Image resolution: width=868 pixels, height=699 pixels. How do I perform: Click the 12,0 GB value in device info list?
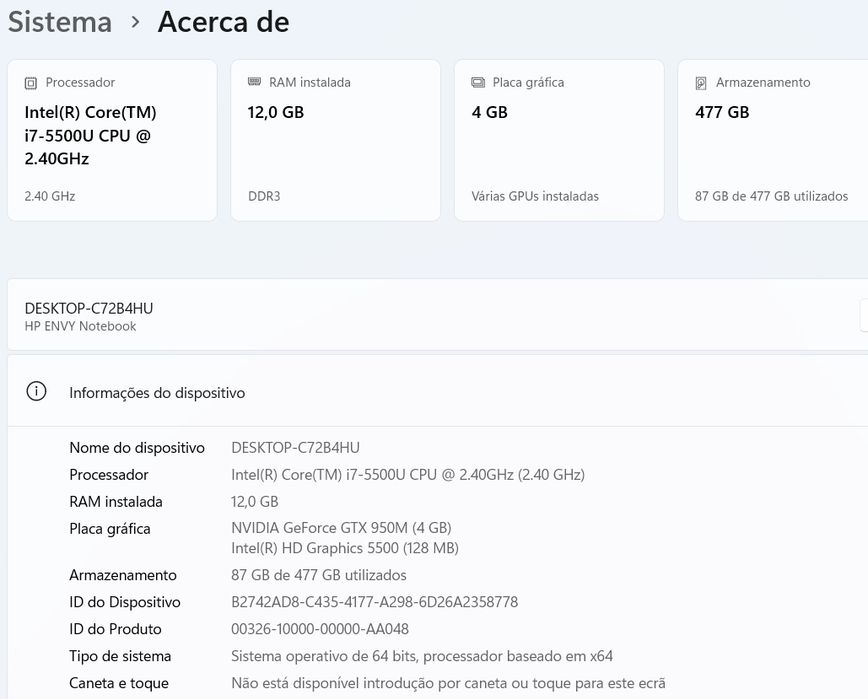(255, 502)
